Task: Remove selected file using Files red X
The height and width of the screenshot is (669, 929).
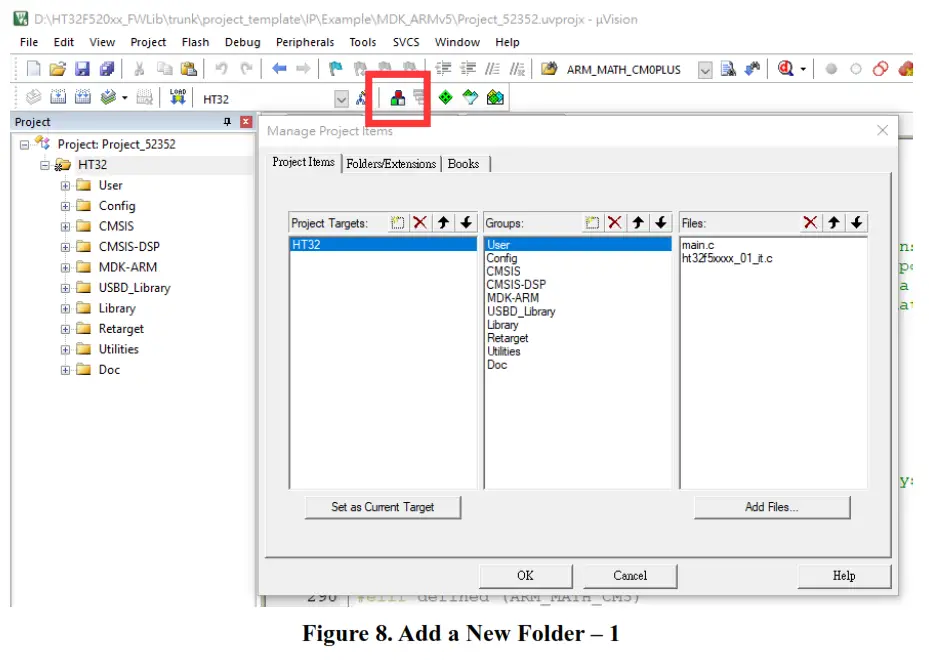Action: 811,223
